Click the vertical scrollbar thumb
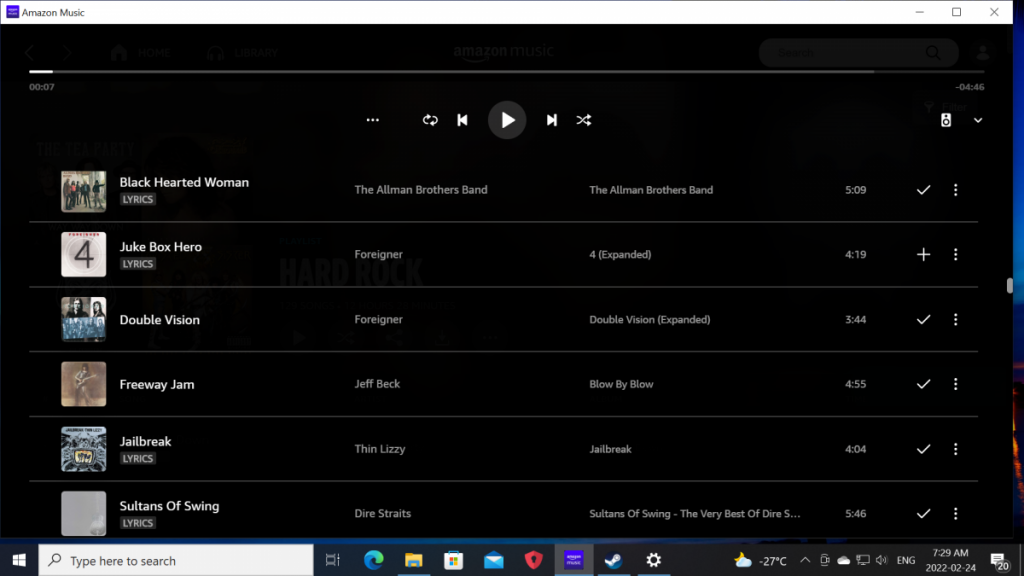 pyautogui.click(x=1010, y=285)
